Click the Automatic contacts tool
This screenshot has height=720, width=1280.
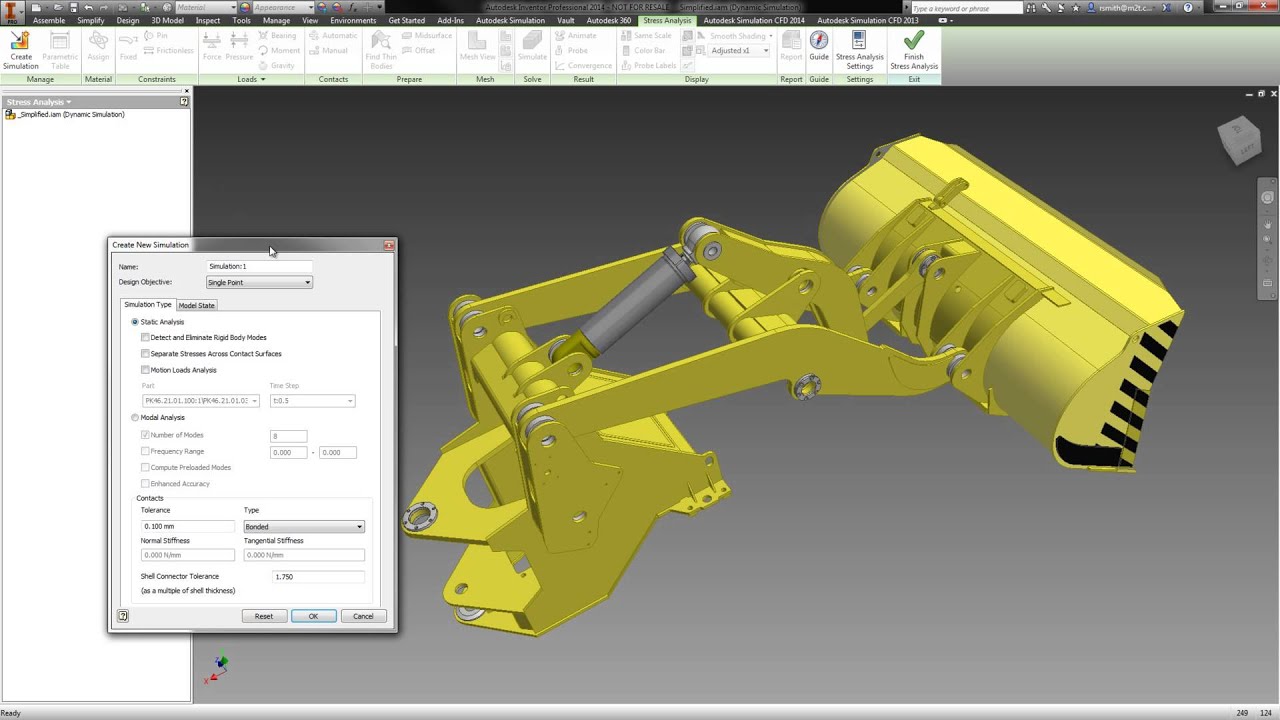332,36
